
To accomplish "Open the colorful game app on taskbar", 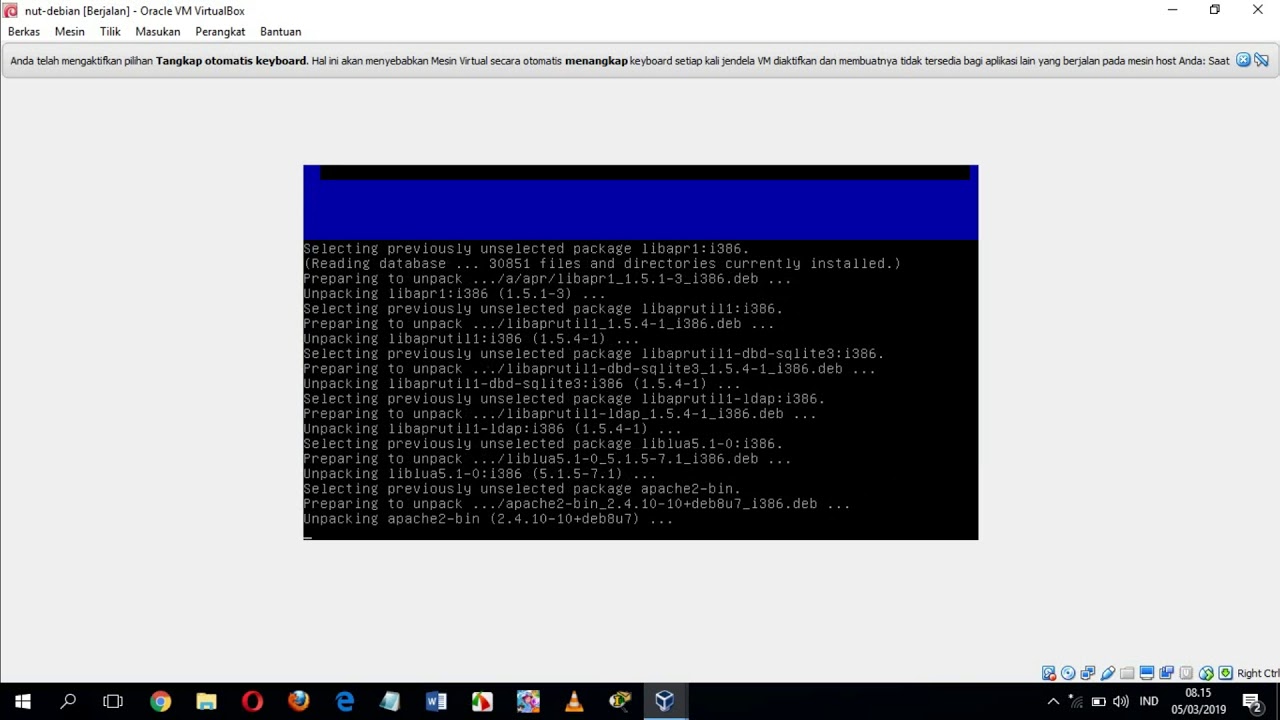I will point(528,701).
